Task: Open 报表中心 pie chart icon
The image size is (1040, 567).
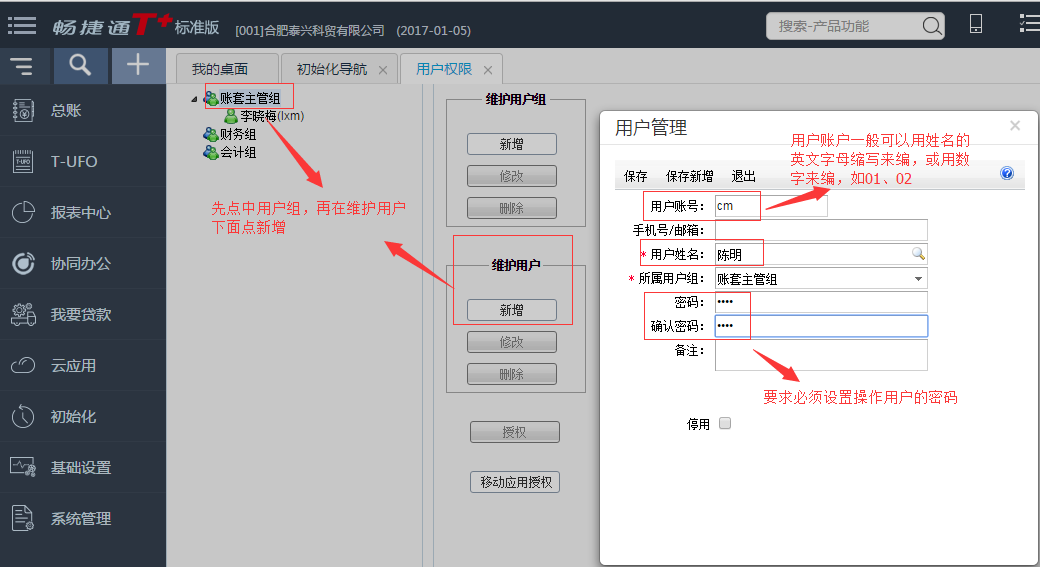Action: (23, 213)
